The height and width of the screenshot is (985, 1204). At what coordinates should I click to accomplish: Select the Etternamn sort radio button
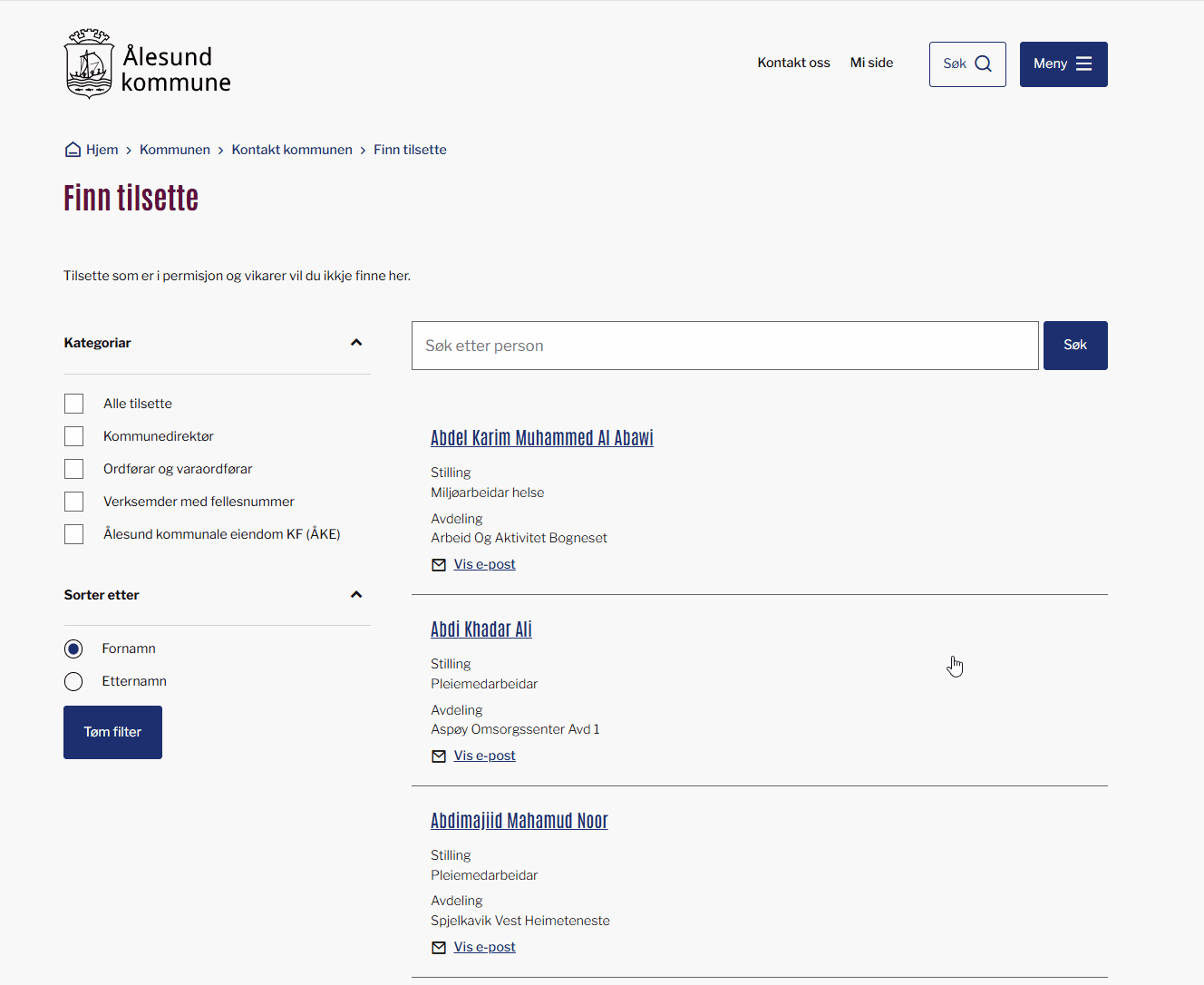click(73, 681)
